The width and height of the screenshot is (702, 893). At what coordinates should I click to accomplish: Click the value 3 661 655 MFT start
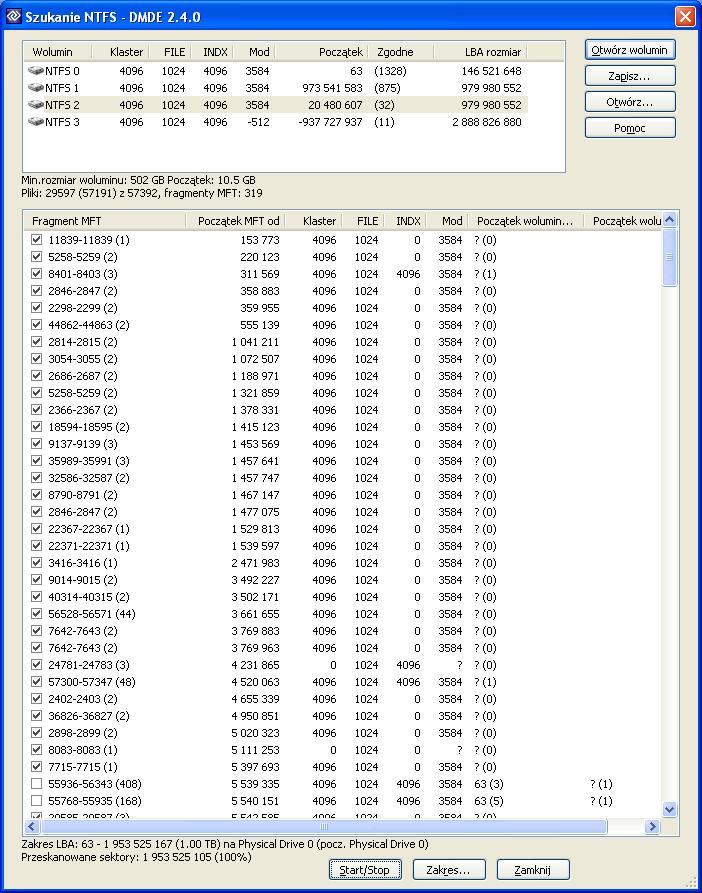coord(255,614)
